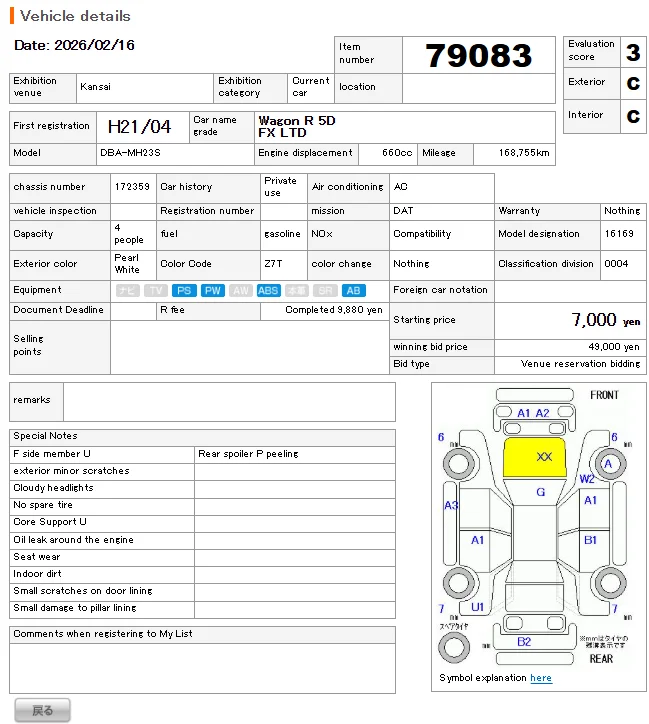This screenshot has height=724, width=649.
Task: Click the AW alloy wheels badge
Action: tap(240, 290)
